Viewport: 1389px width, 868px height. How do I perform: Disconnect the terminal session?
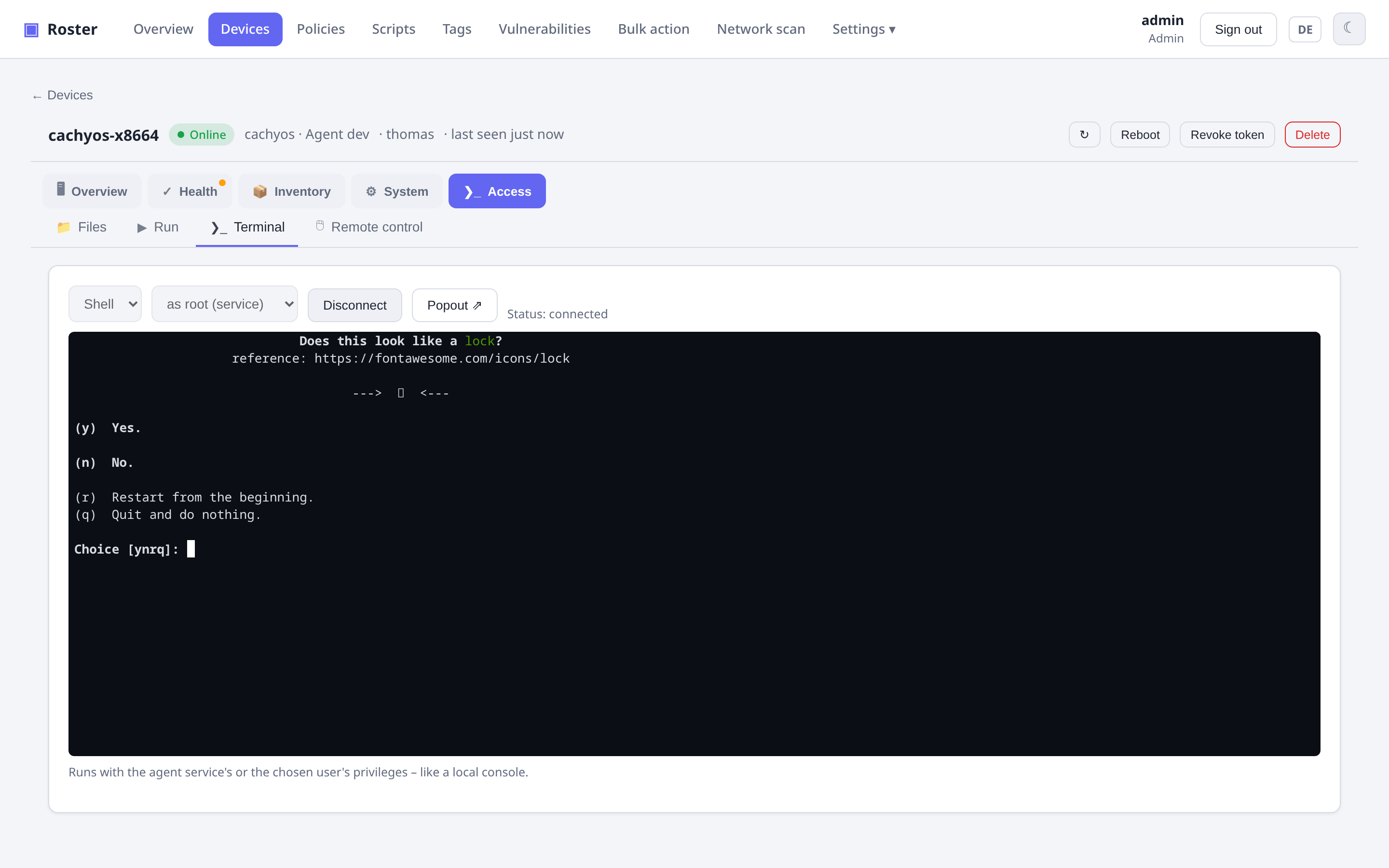[x=354, y=305]
